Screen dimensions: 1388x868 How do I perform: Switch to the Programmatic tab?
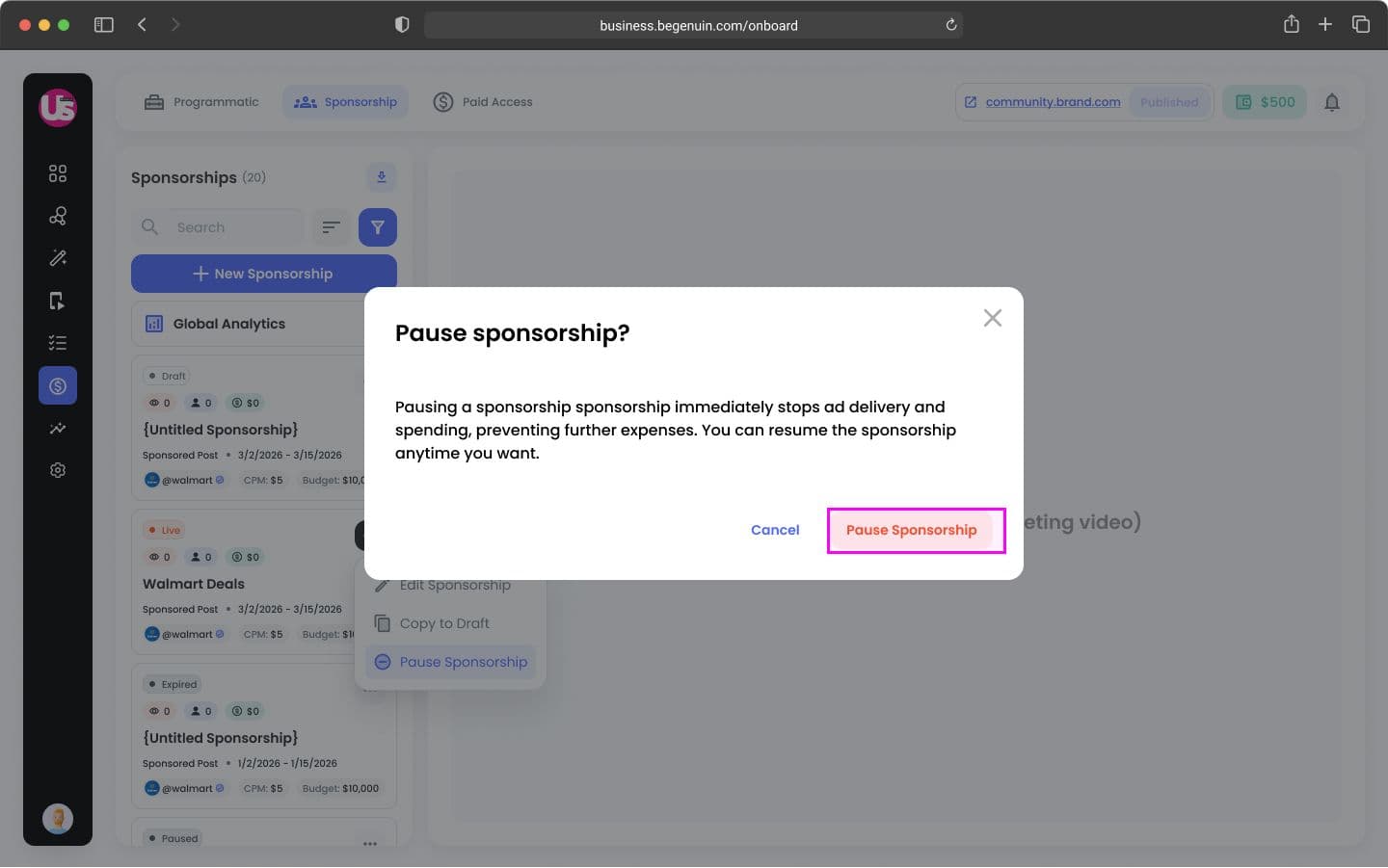point(201,102)
